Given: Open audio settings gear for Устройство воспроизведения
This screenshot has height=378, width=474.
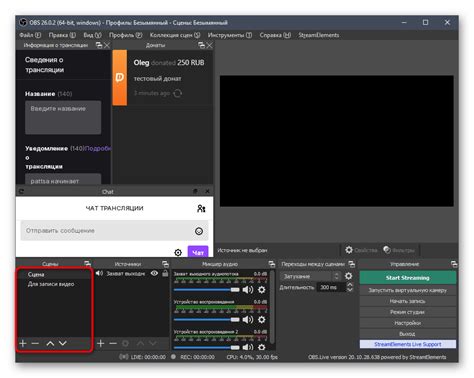Looking at the screenshot, I should click(262, 320).
